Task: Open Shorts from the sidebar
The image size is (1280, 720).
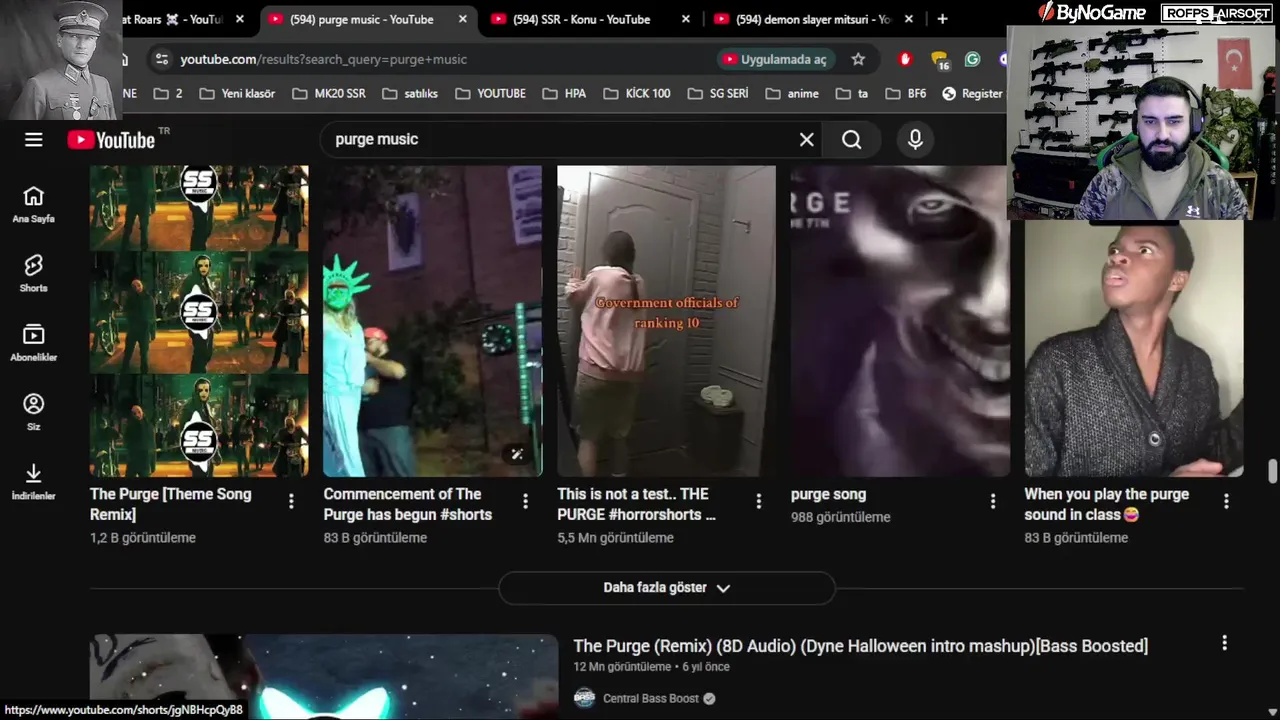Action: point(34,274)
